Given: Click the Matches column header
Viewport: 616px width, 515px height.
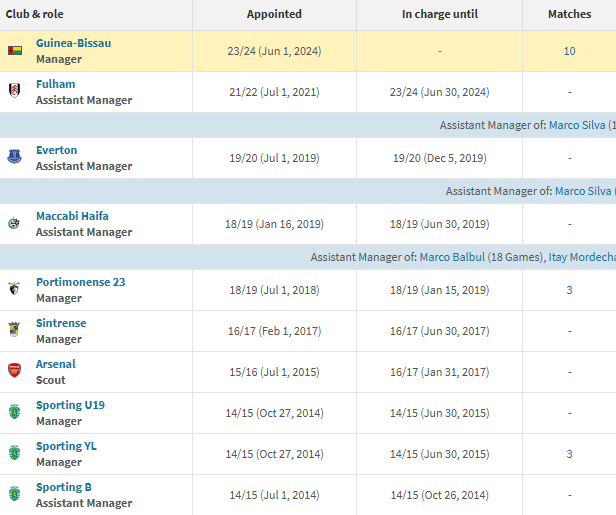Looking at the screenshot, I should (569, 14).
